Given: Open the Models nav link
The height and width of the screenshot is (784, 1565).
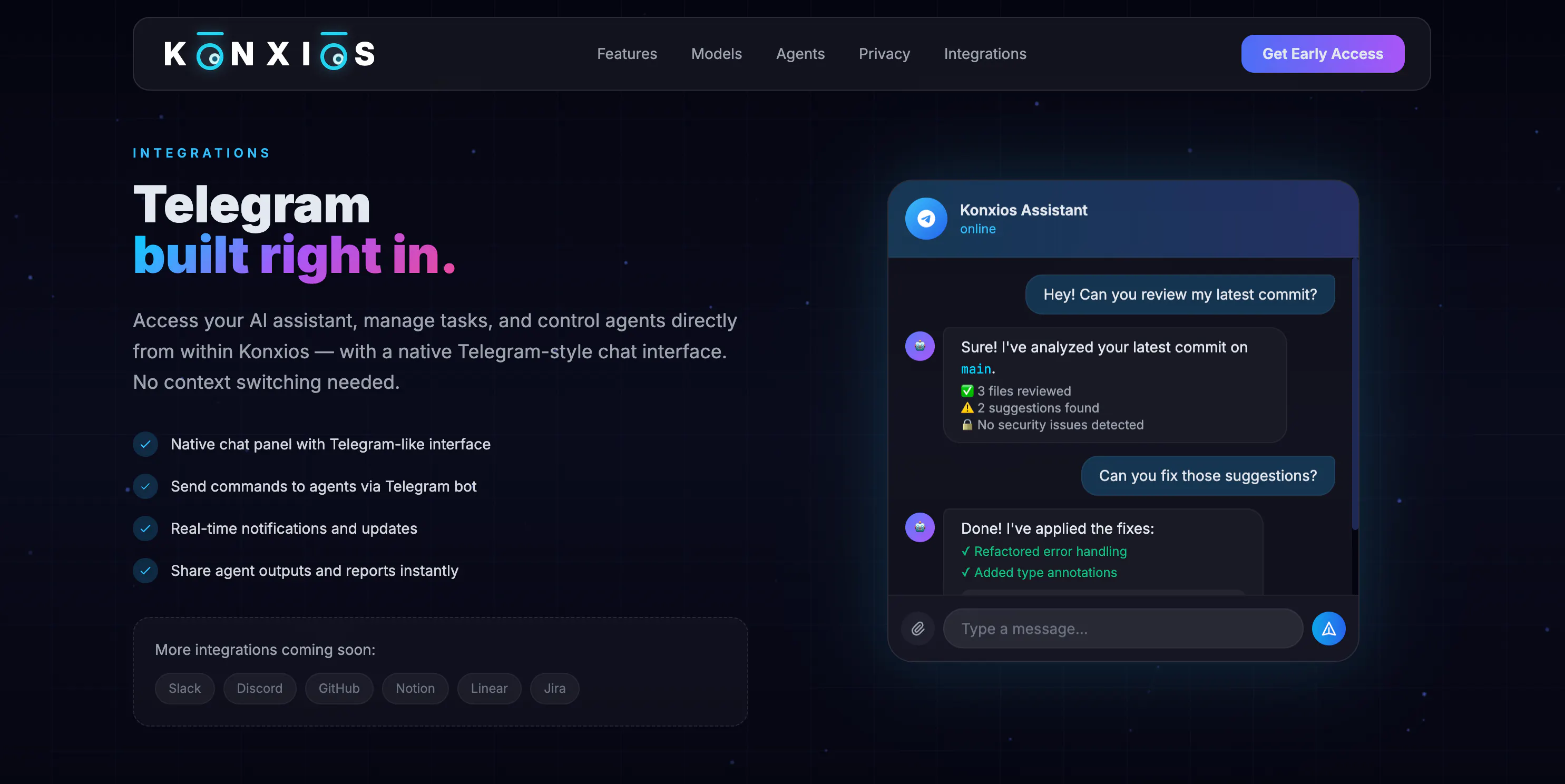Looking at the screenshot, I should click(716, 53).
